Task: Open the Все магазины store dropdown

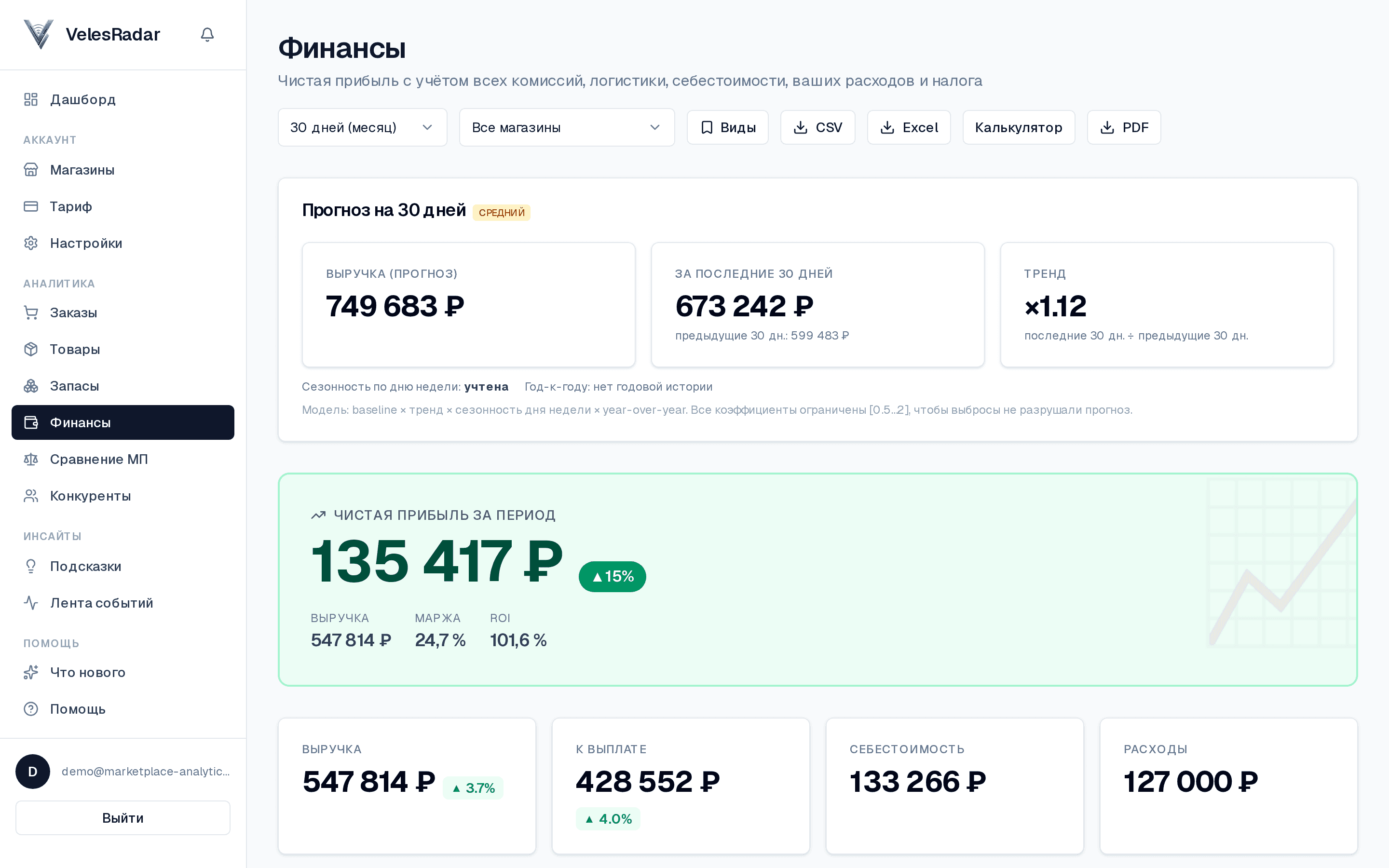Action: click(x=567, y=127)
